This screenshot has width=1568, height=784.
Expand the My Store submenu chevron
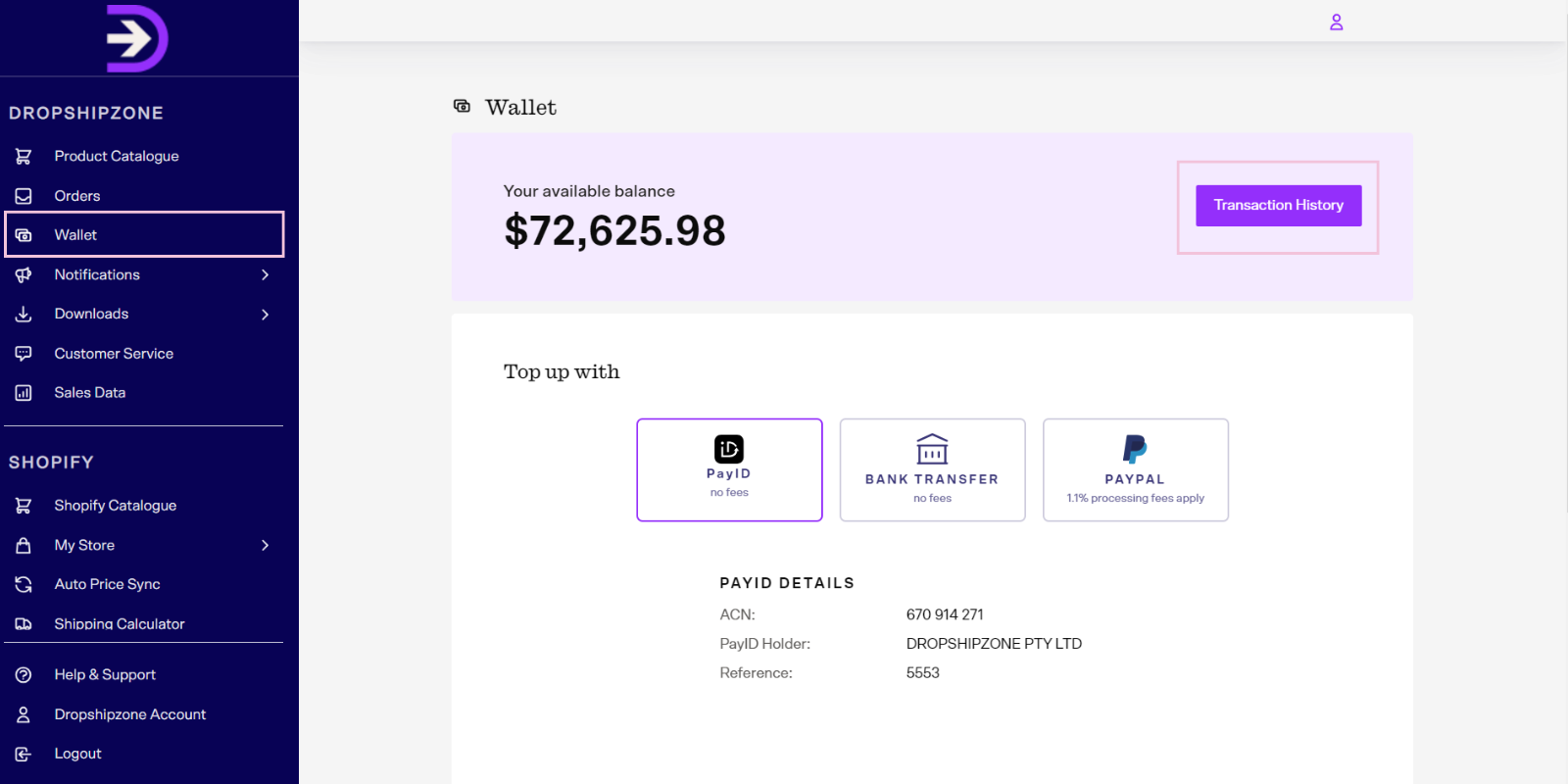(265, 545)
